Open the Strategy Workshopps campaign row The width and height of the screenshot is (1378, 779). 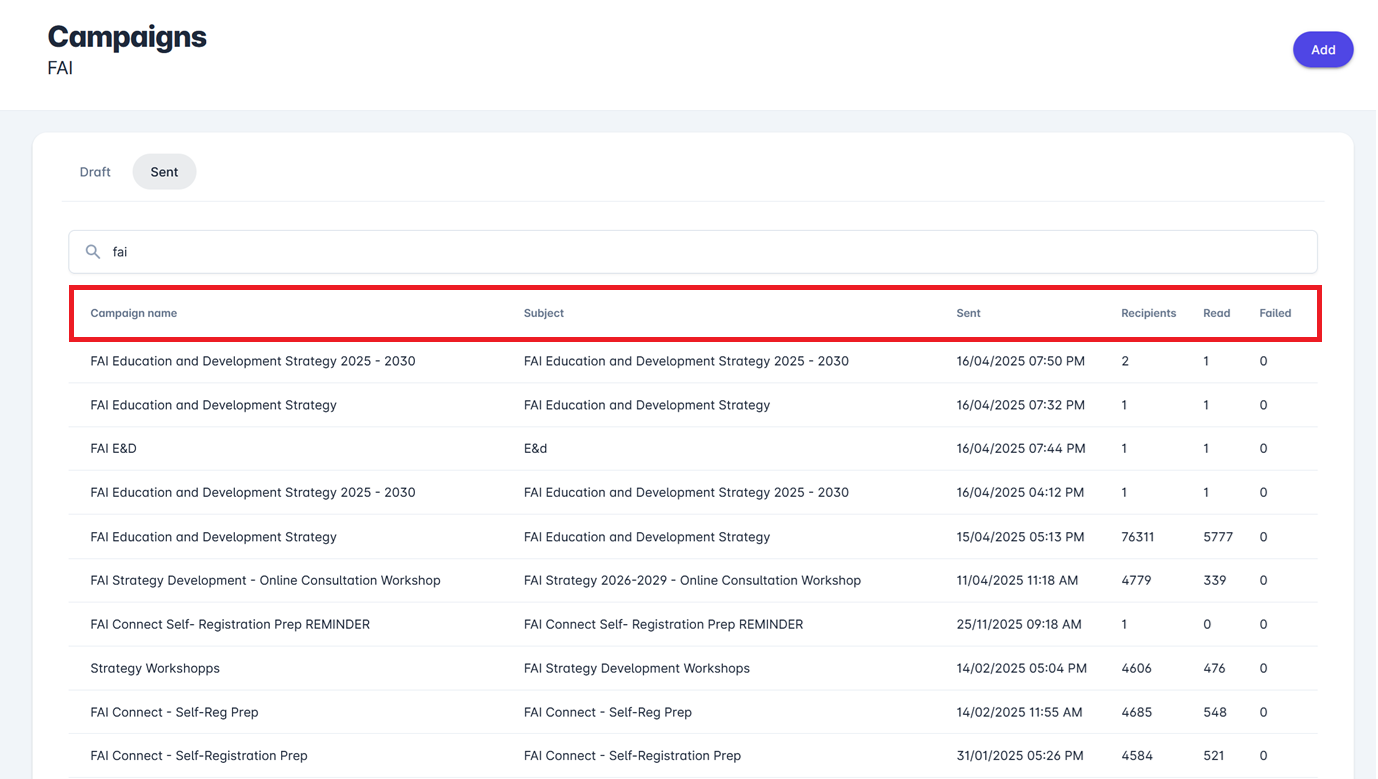point(155,668)
